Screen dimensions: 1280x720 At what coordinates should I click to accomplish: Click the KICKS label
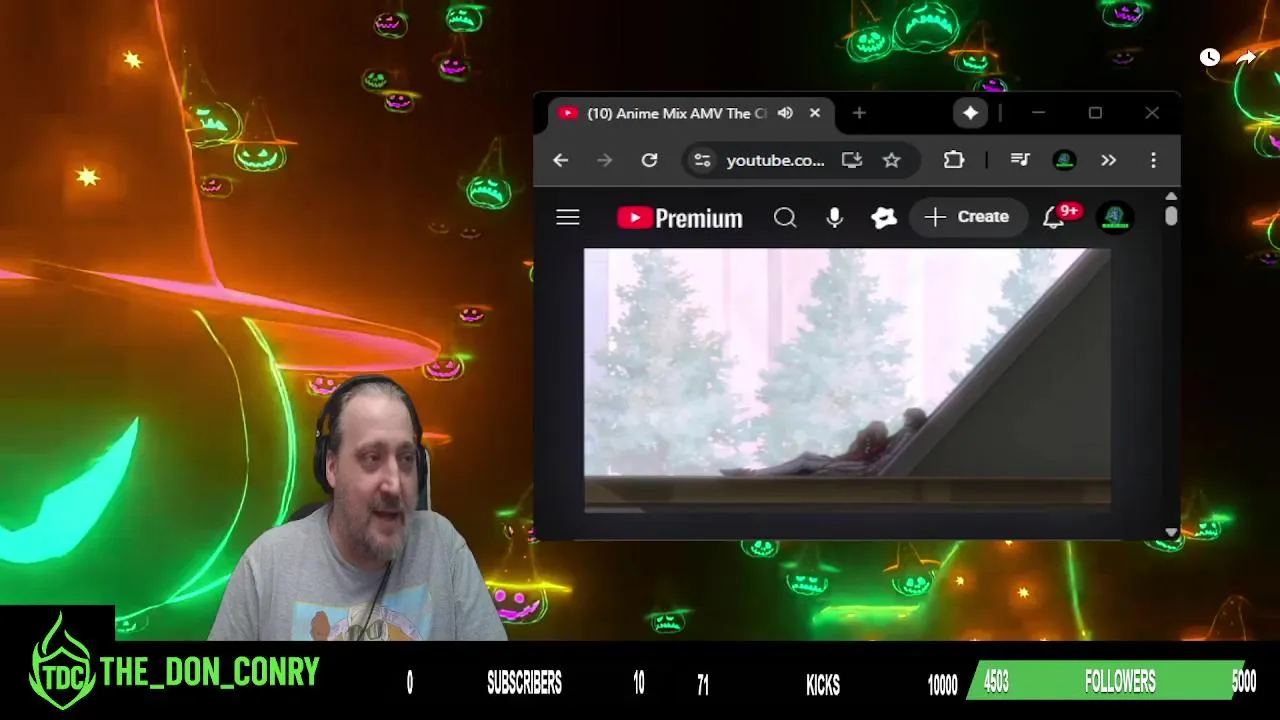point(823,684)
